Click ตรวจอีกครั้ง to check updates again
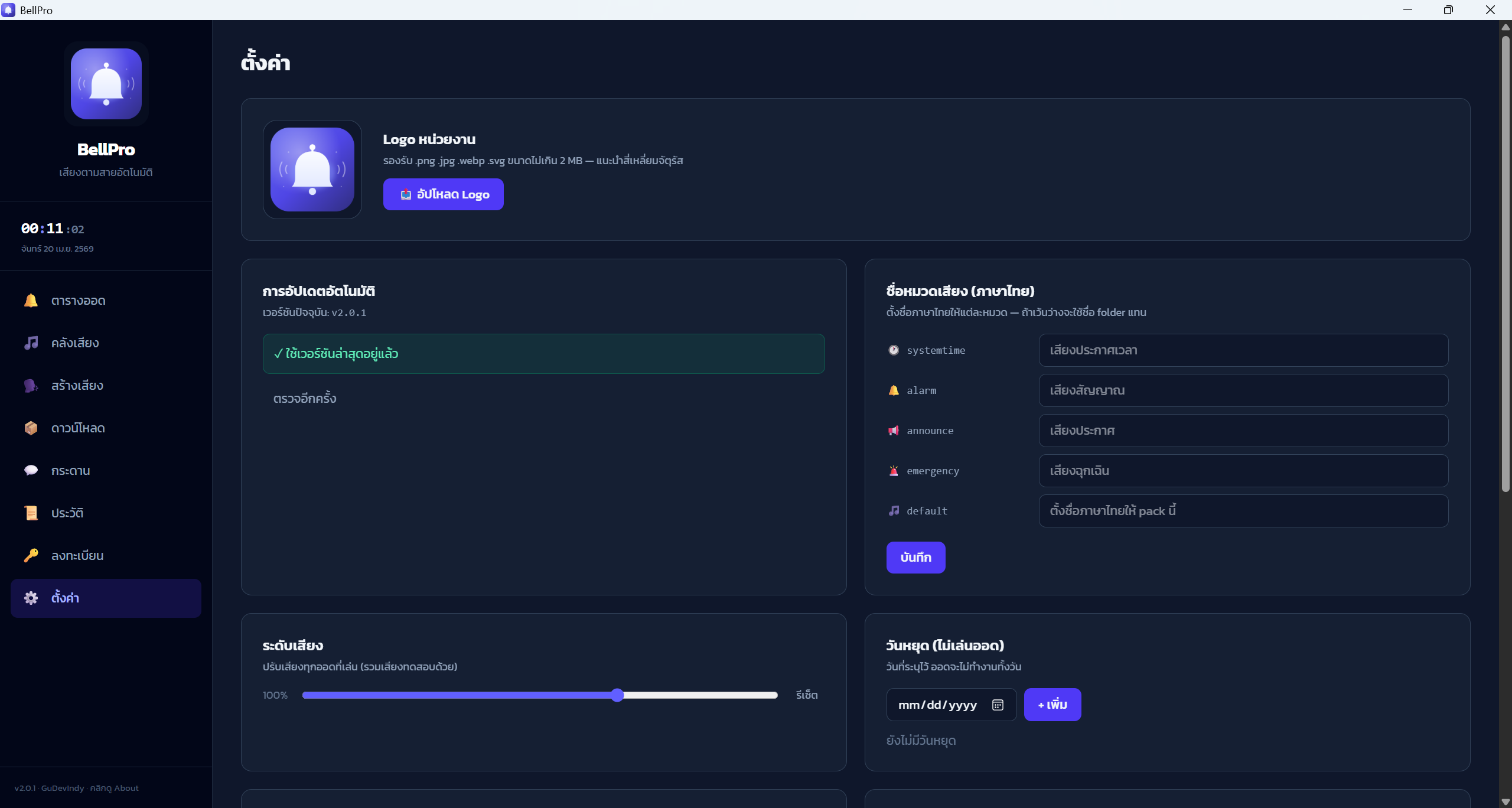 coord(305,399)
